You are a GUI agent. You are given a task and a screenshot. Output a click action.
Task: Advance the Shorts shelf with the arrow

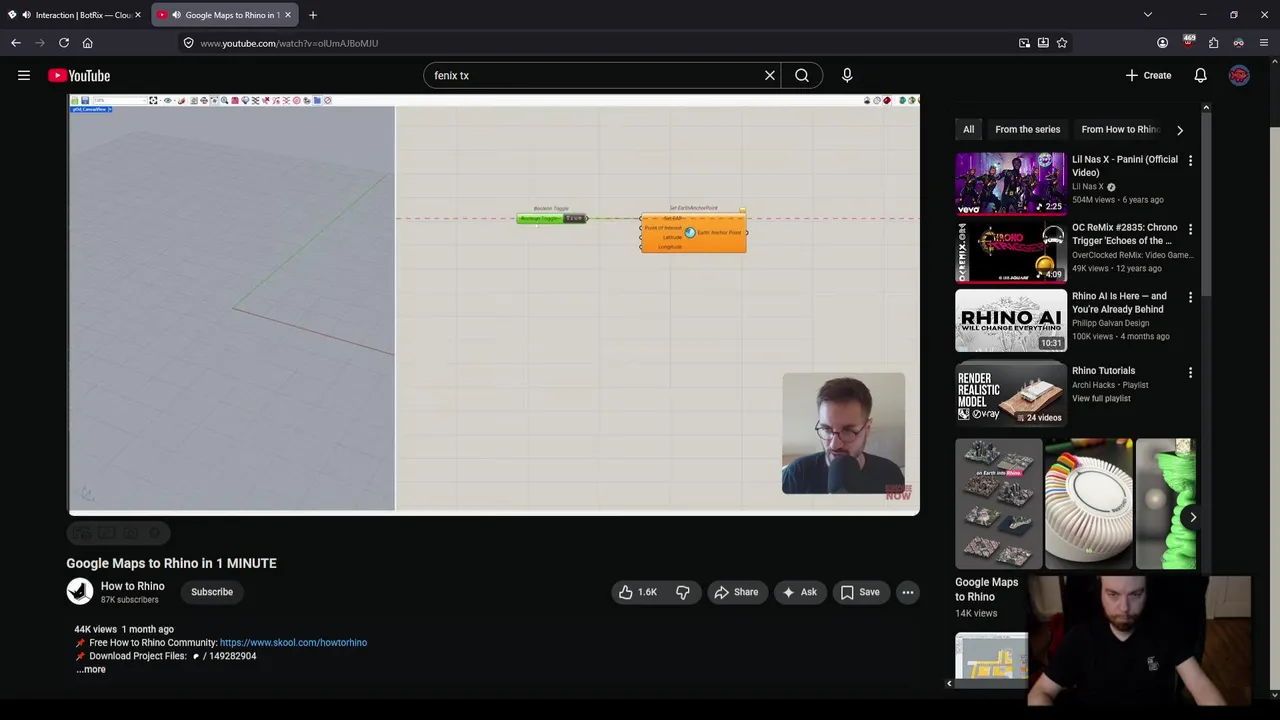click(x=1192, y=517)
